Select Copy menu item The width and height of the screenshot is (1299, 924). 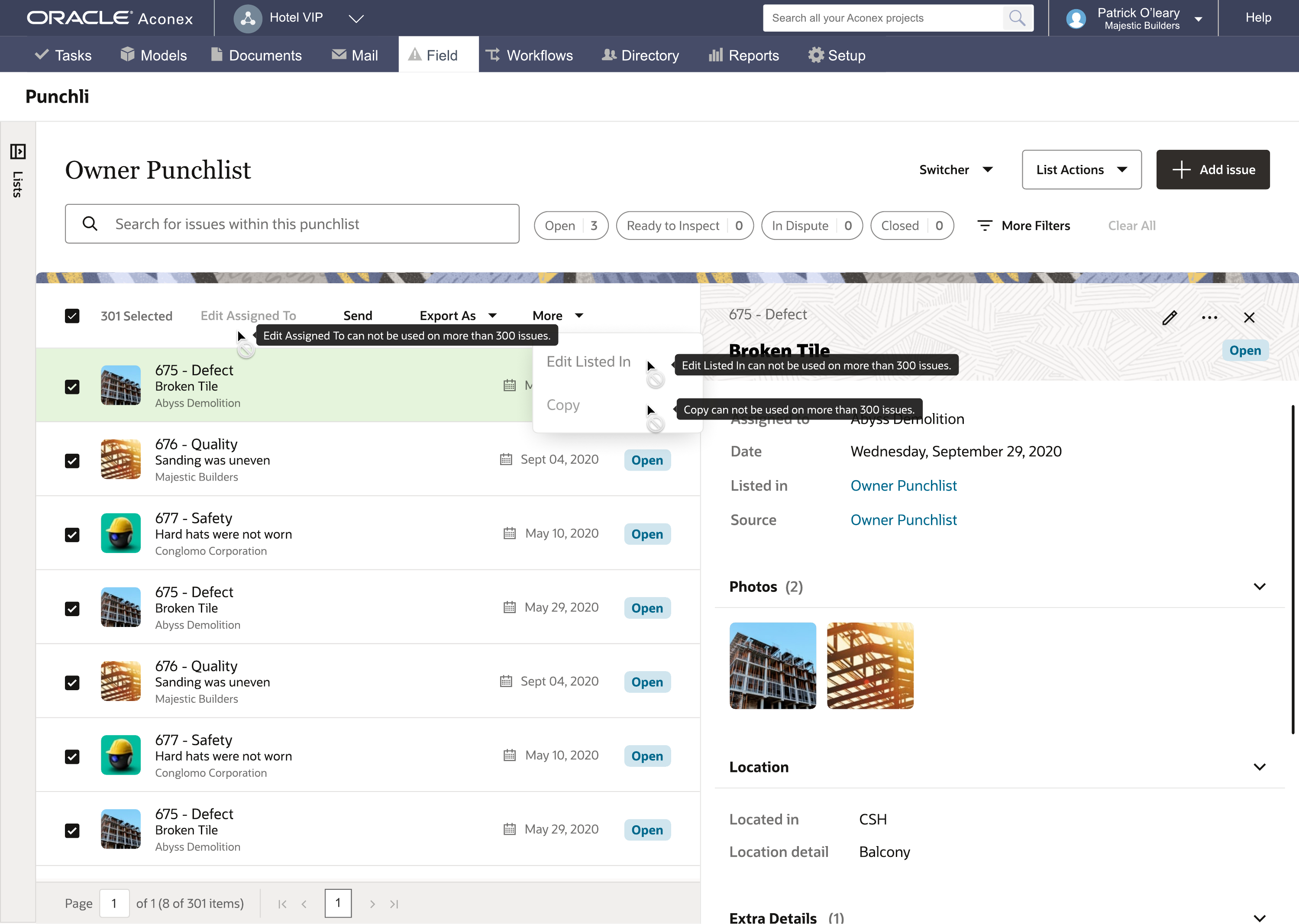click(563, 405)
